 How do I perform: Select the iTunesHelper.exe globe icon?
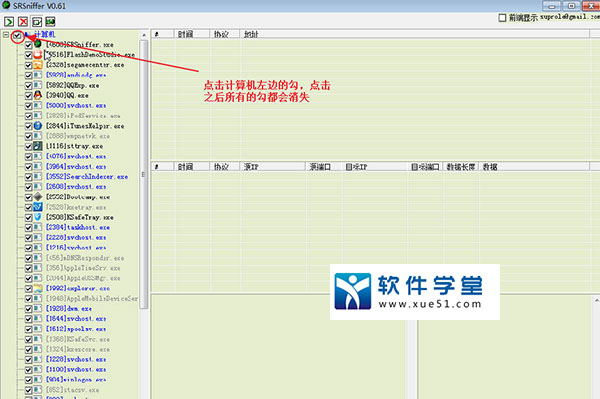click(38, 126)
